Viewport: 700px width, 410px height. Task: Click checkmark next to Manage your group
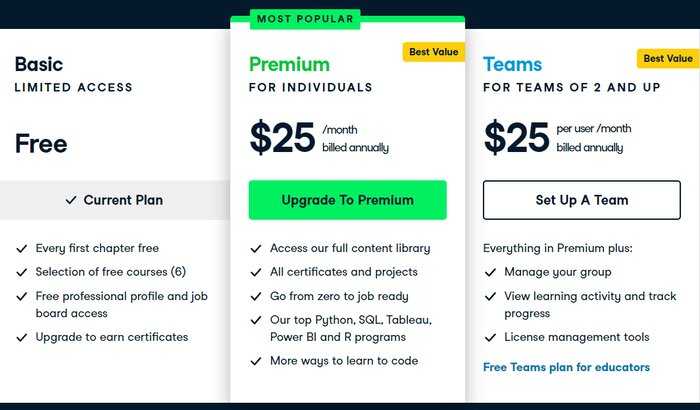click(x=490, y=272)
